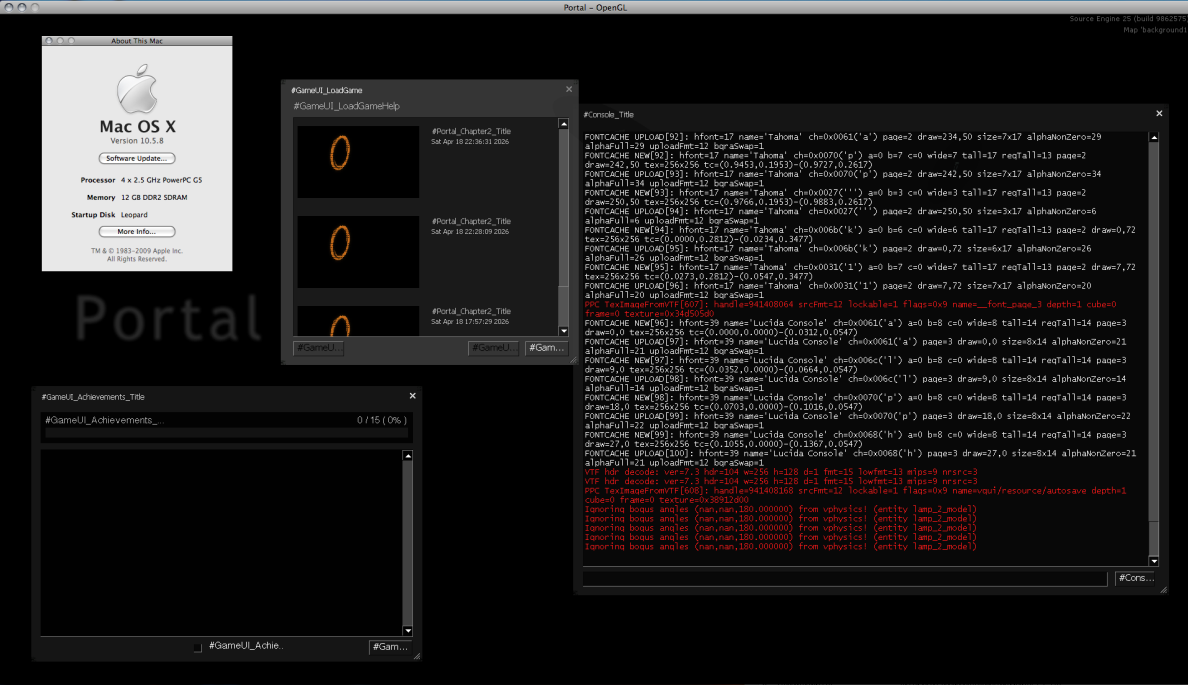Click the 'Map background1' overlay text

click(1155, 30)
